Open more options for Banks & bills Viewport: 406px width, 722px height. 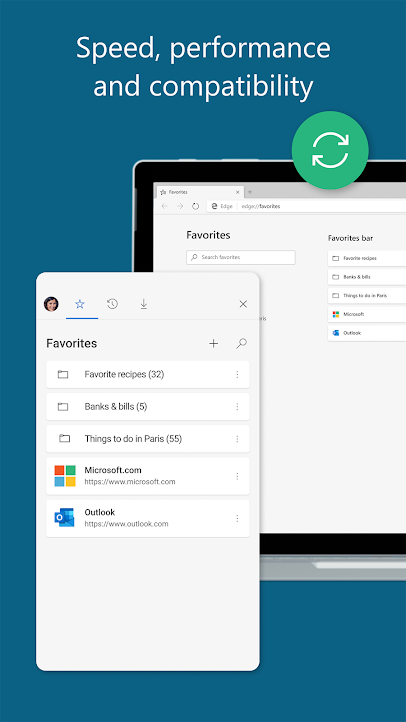tap(238, 407)
